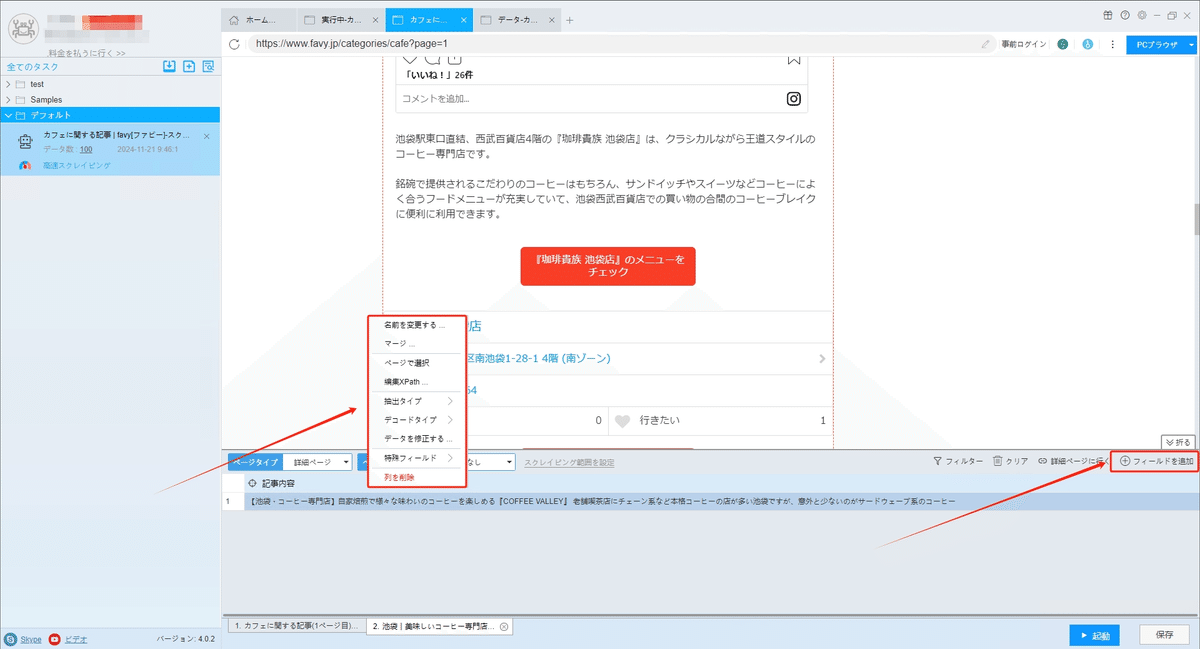Click the Skype icon in footer

10,639
